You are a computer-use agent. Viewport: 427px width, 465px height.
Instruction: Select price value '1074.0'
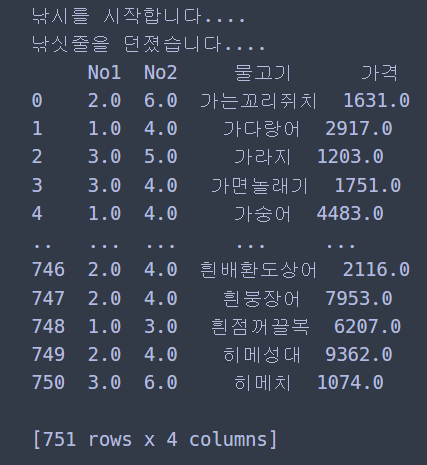coord(350,382)
